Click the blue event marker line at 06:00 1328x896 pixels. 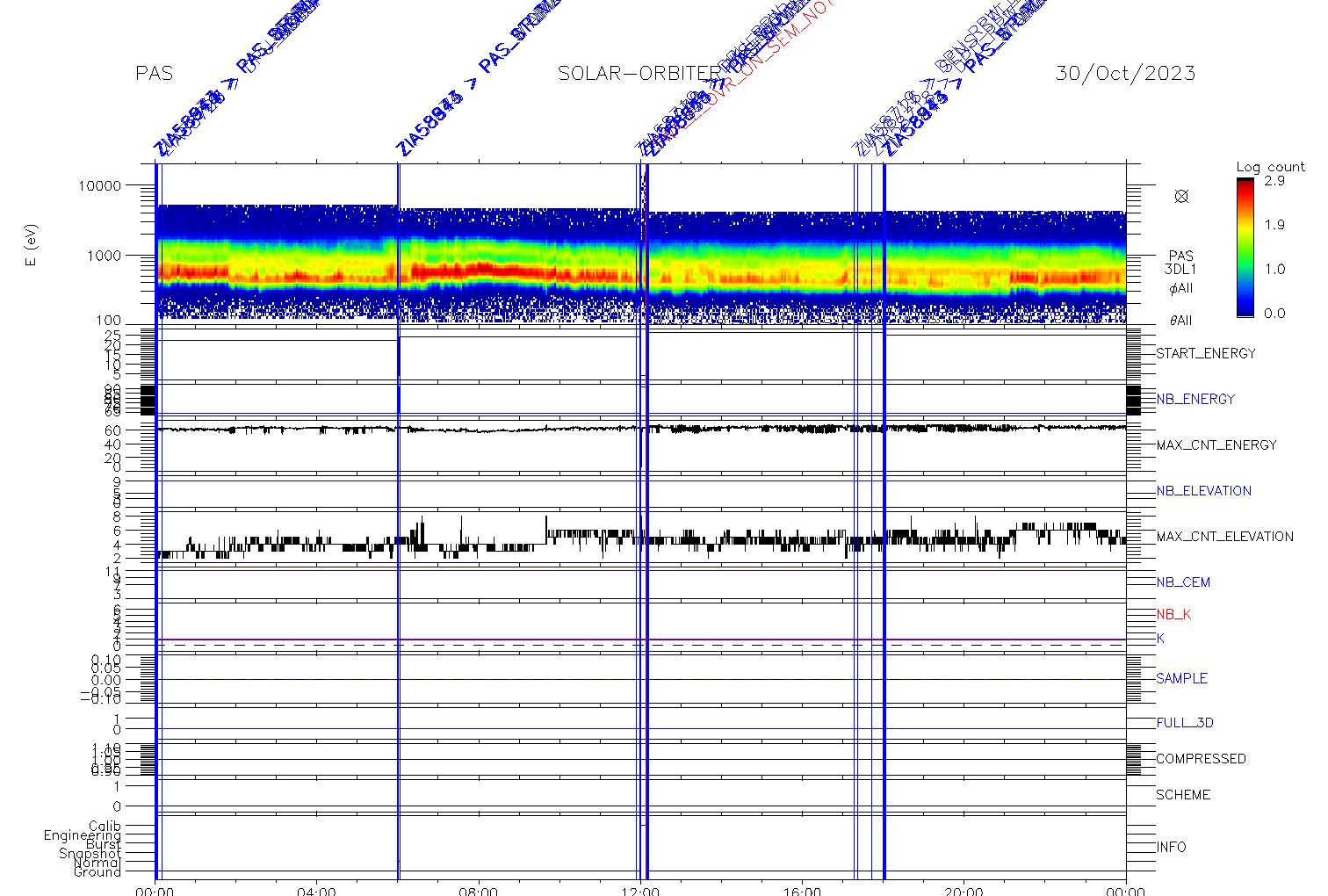click(x=399, y=521)
